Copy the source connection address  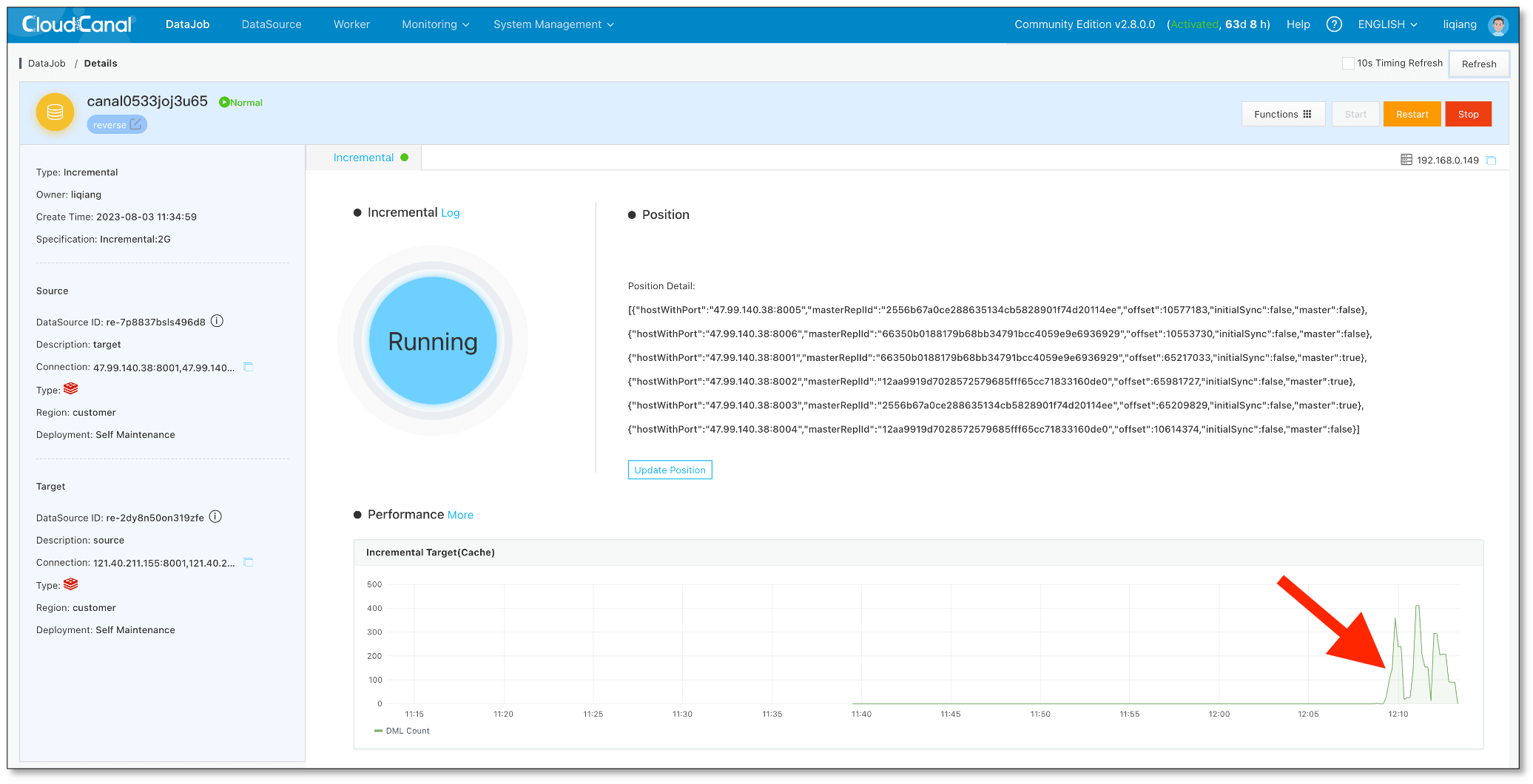[x=249, y=366]
